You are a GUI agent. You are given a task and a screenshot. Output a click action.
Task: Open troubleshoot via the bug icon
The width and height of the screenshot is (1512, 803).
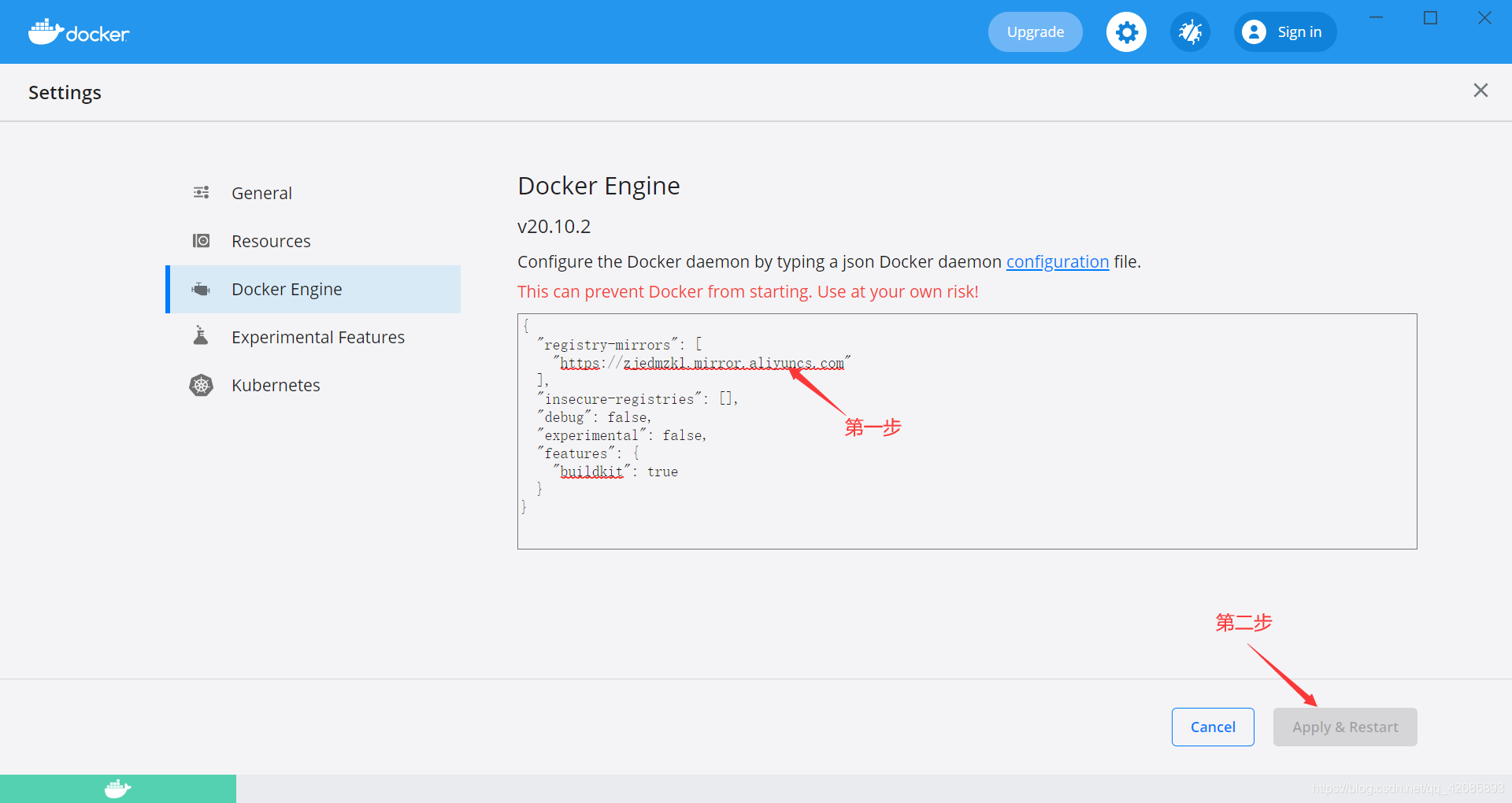1190,32
